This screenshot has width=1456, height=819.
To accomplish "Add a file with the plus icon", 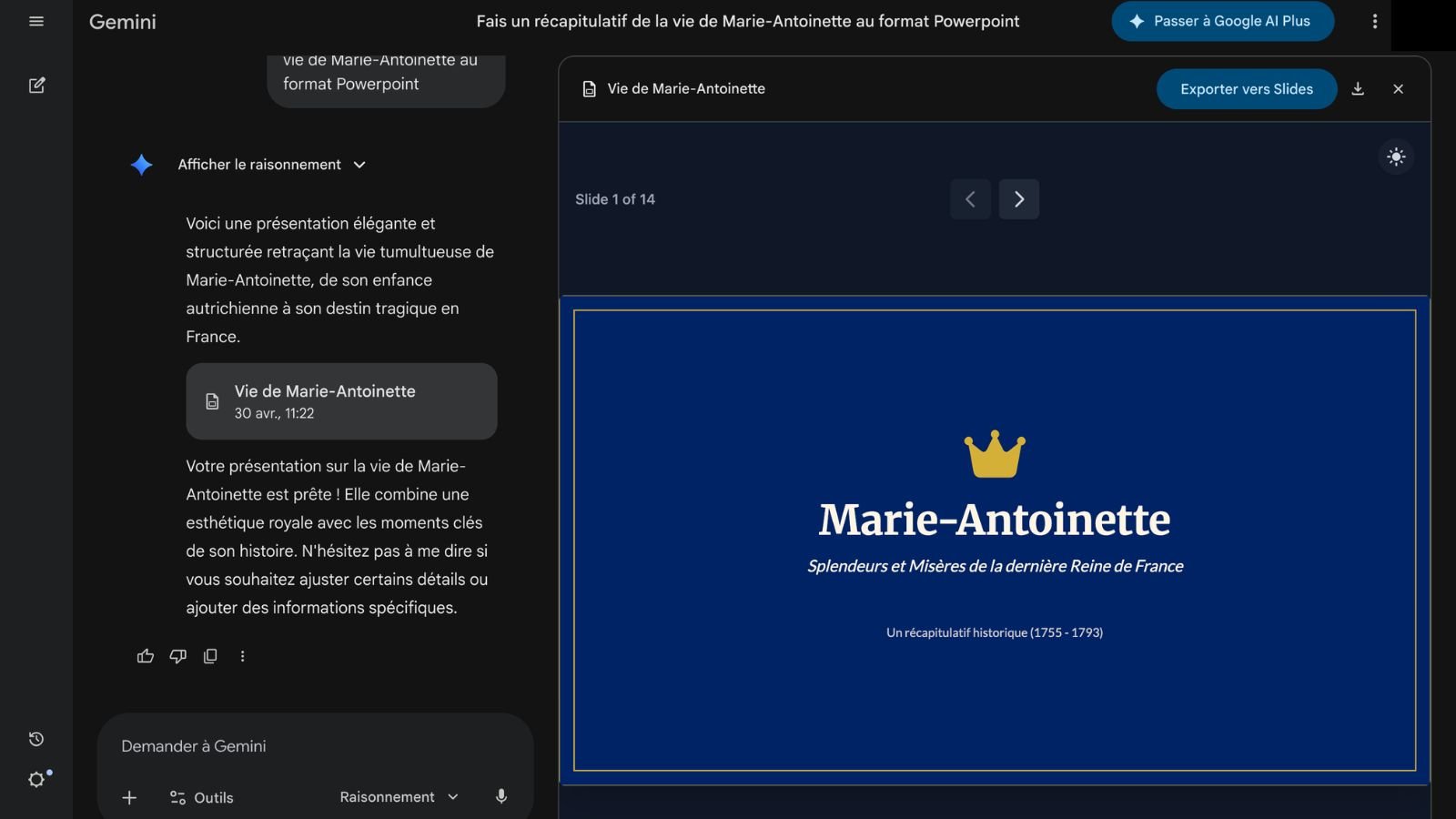I will tap(129, 798).
